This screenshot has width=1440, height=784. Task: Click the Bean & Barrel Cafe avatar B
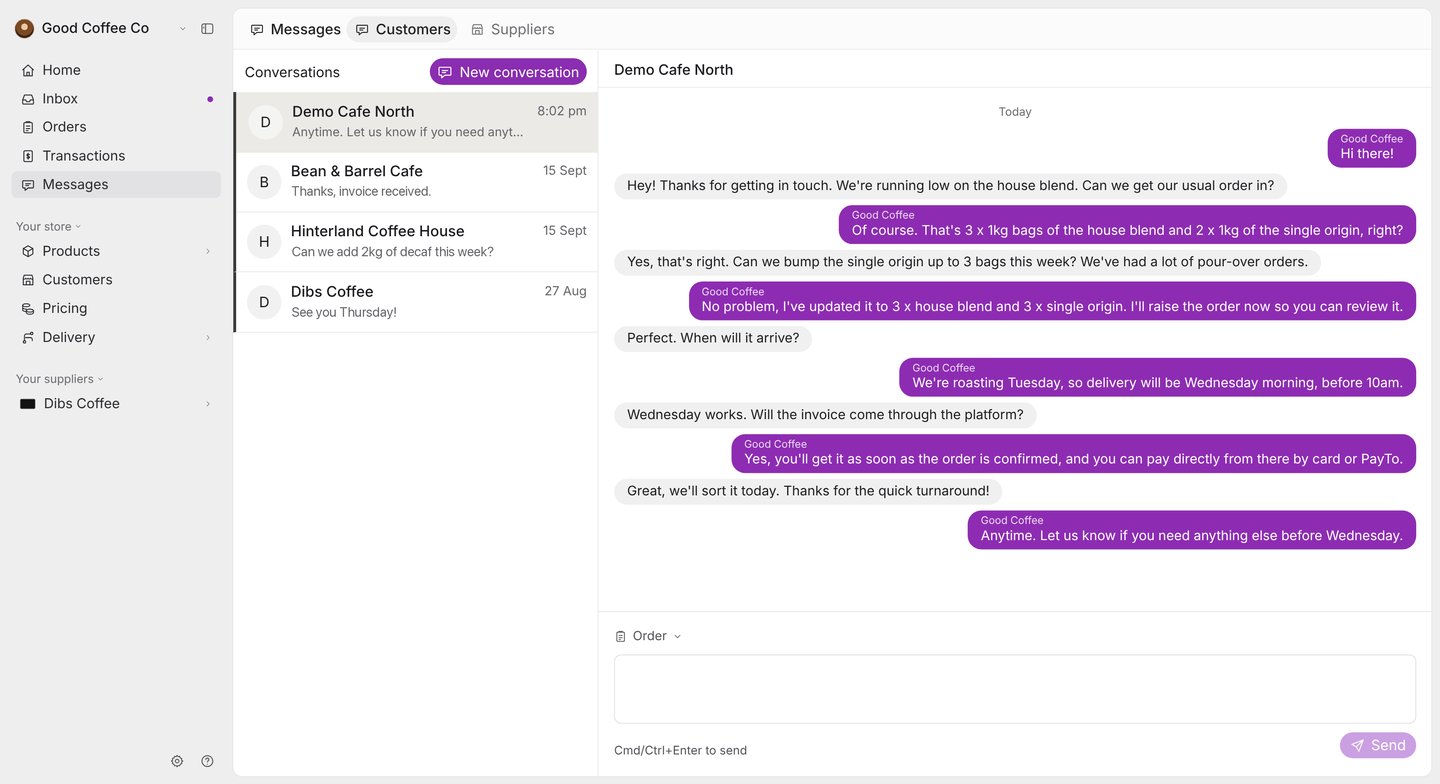click(x=264, y=182)
